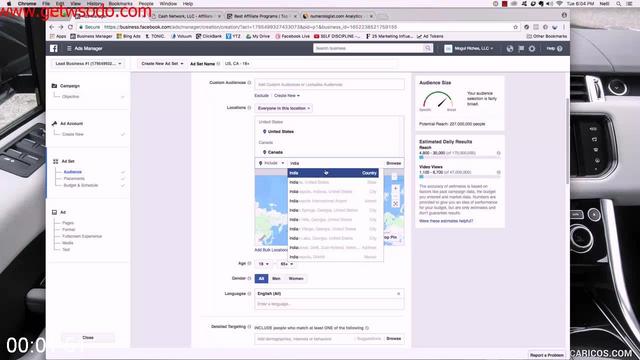Open the Ads Manager hamburger menu
640x360 pixels.
(x=69, y=48)
